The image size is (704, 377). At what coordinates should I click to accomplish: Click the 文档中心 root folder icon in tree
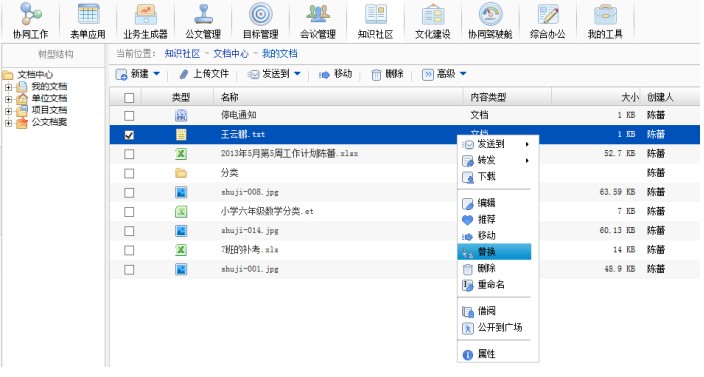pos(8,75)
